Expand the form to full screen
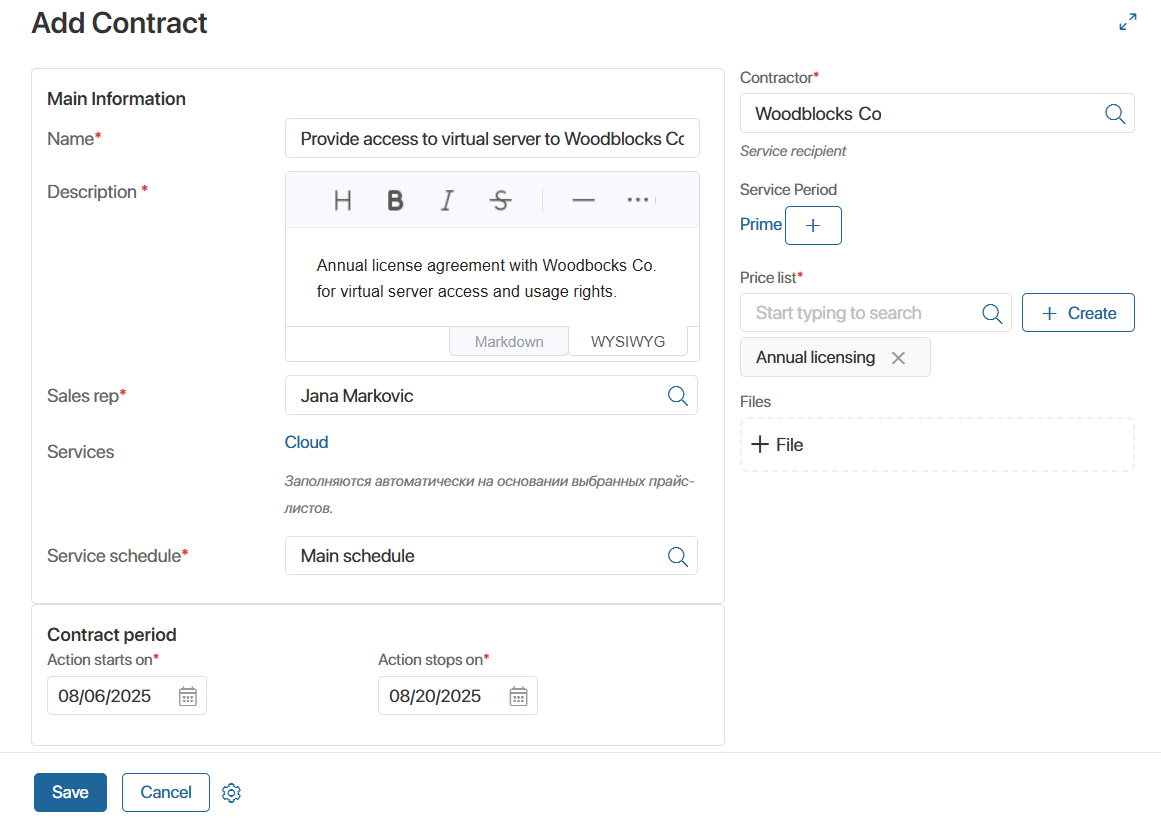 (x=1127, y=22)
